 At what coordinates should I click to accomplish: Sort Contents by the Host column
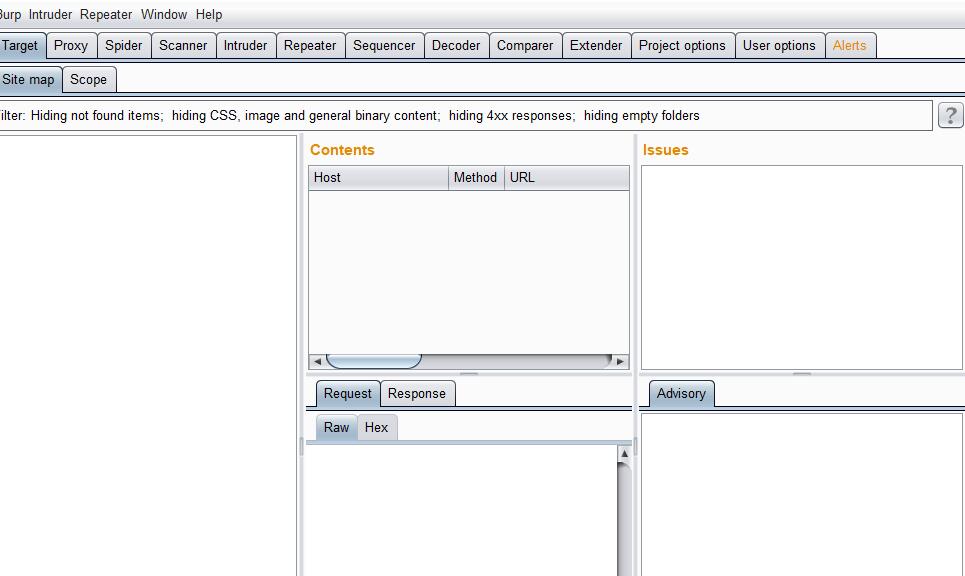(x=378, y=178)
